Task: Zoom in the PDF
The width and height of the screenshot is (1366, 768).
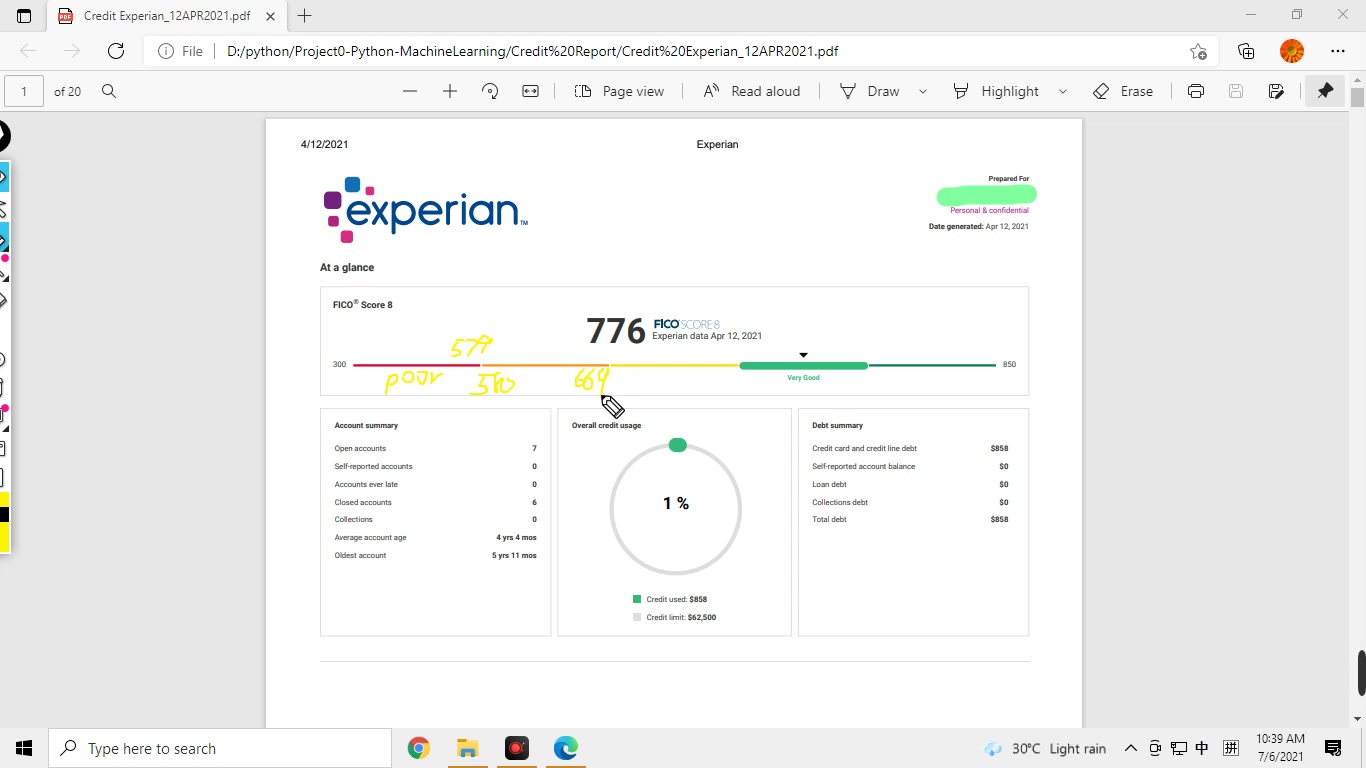Action: [x=450, y=91]
